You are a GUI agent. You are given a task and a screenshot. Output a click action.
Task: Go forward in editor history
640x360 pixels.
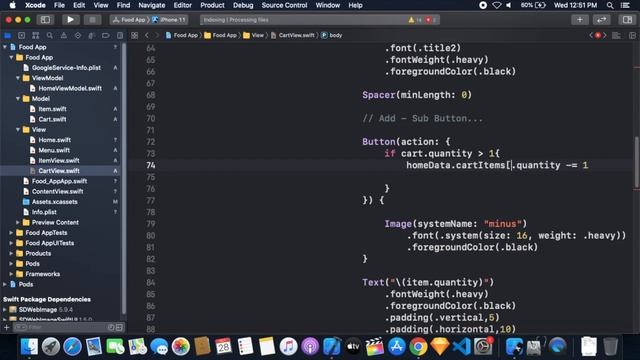click(157, 36)
